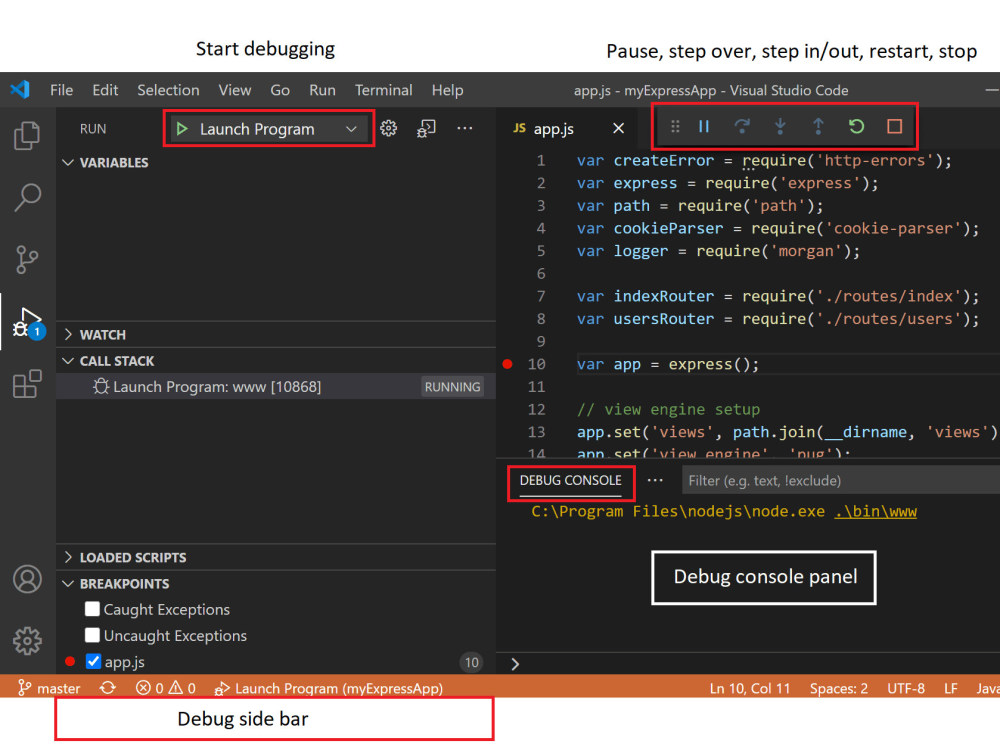1000x750 pixels.
Task: Click the indexRouter variable on line 7
Action: (x=663, y=296)
